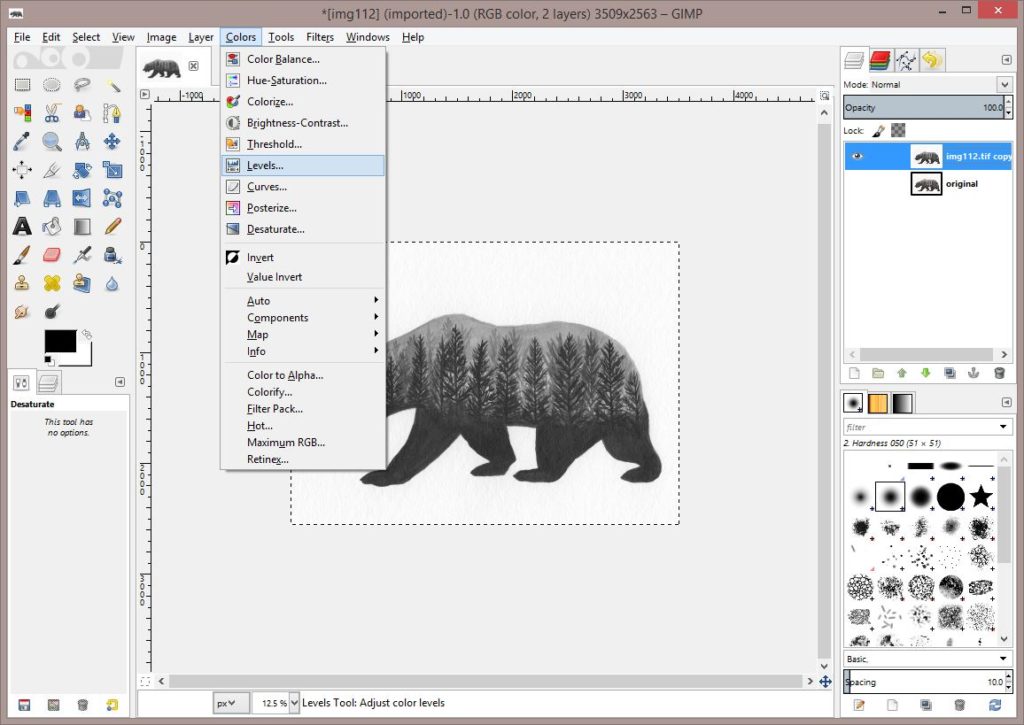Choose Curves... from the Colors menu
The height and width of the screenshot is (725, 1024).
[x=303, y=187]
